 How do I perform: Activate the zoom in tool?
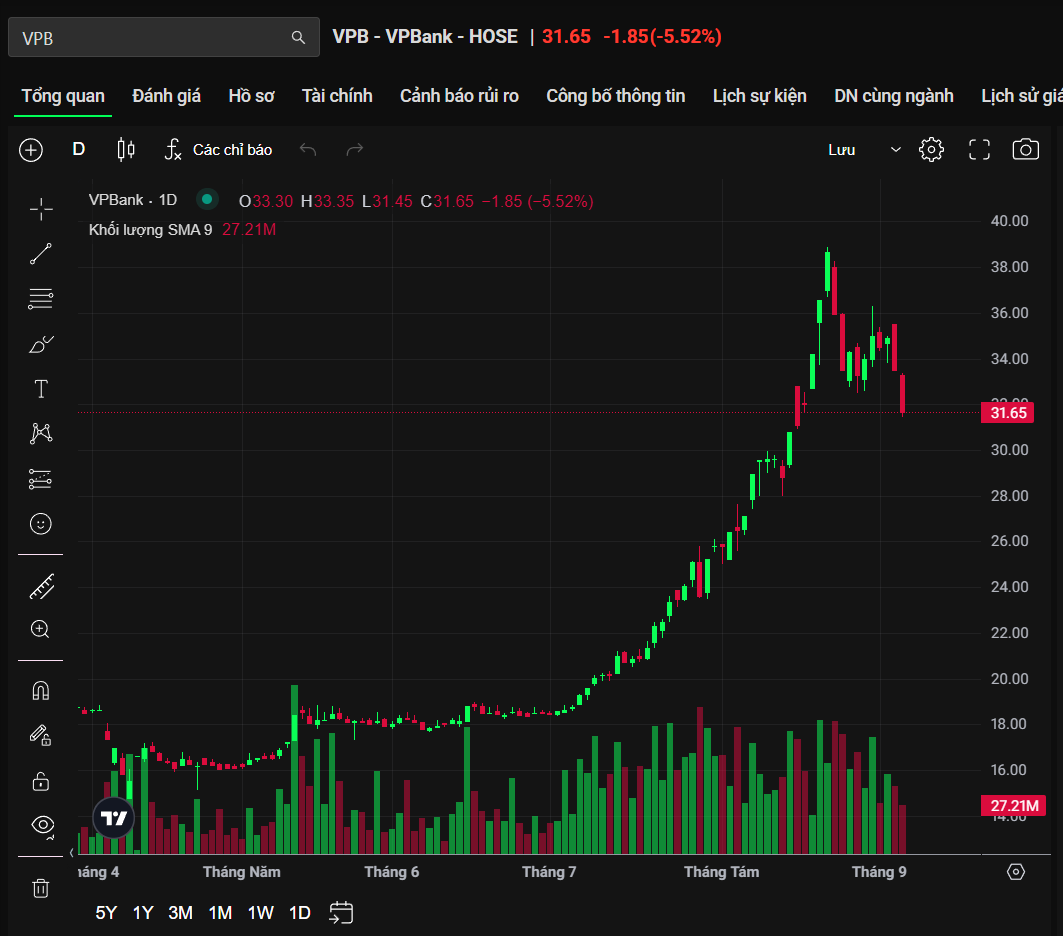[x=41, y=630]
